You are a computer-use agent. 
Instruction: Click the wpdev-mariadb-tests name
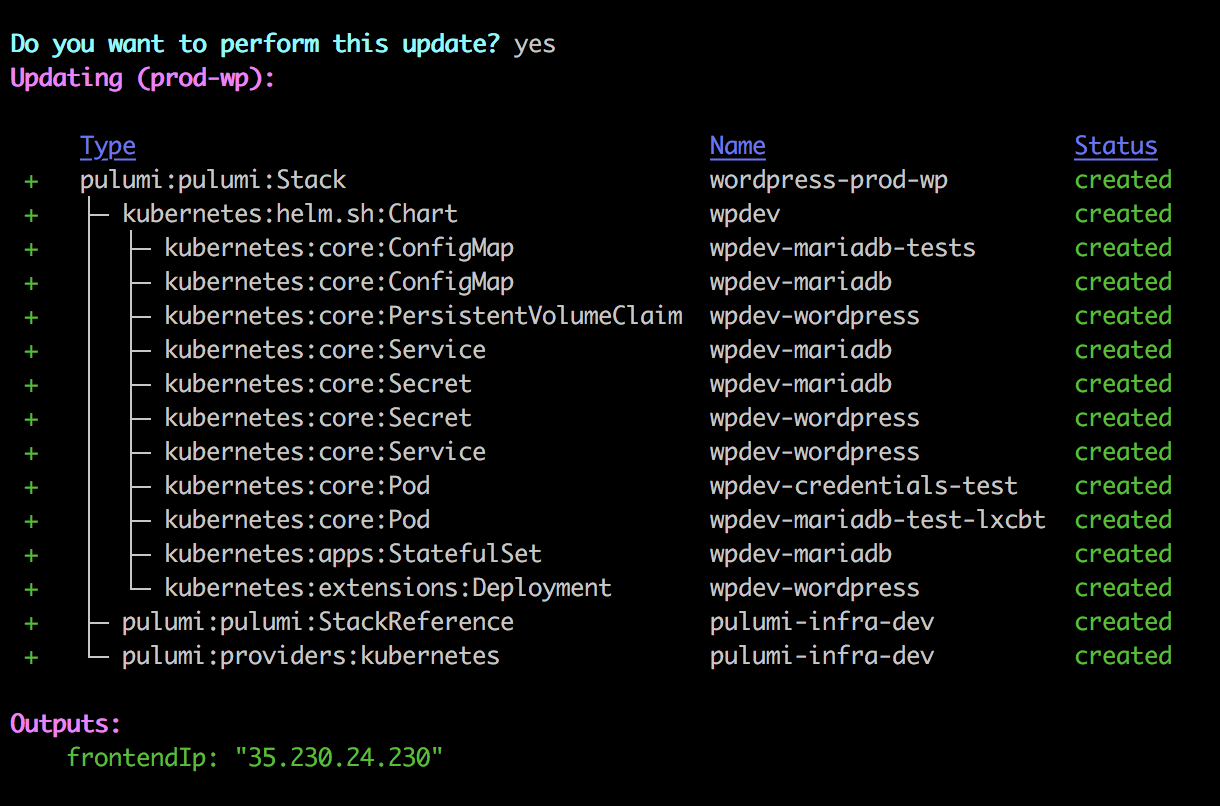click(843, 248)
